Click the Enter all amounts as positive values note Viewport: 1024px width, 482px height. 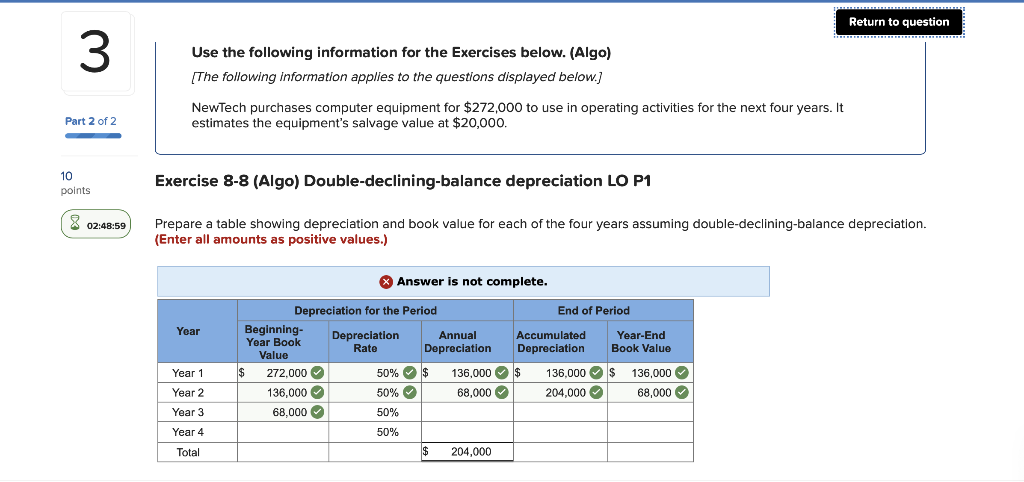click(272, 240)
